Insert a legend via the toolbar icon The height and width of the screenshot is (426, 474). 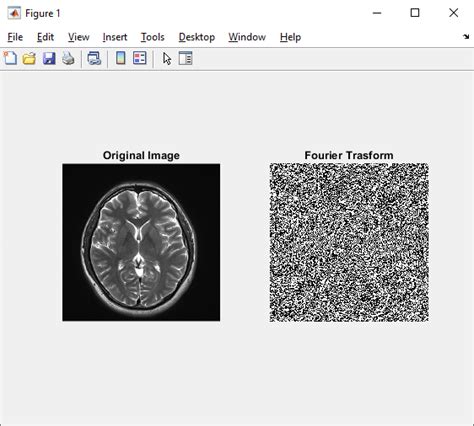point(140,58)
